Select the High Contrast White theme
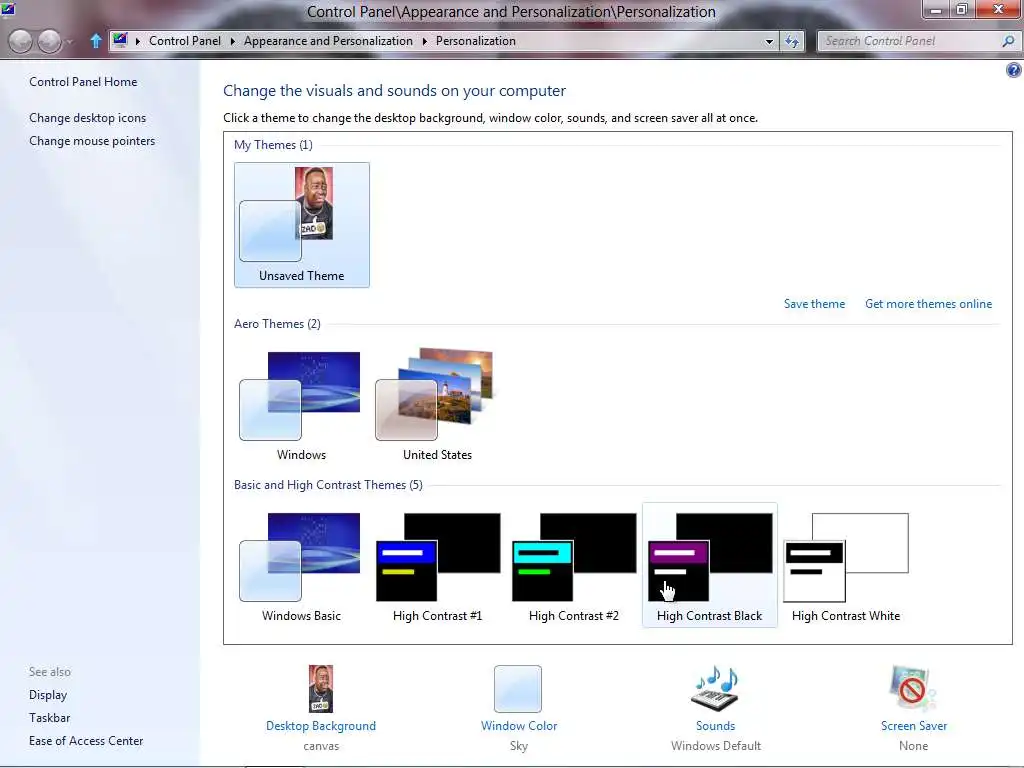The width and height of the screenshot is (1024, 768). click(846, 566)
